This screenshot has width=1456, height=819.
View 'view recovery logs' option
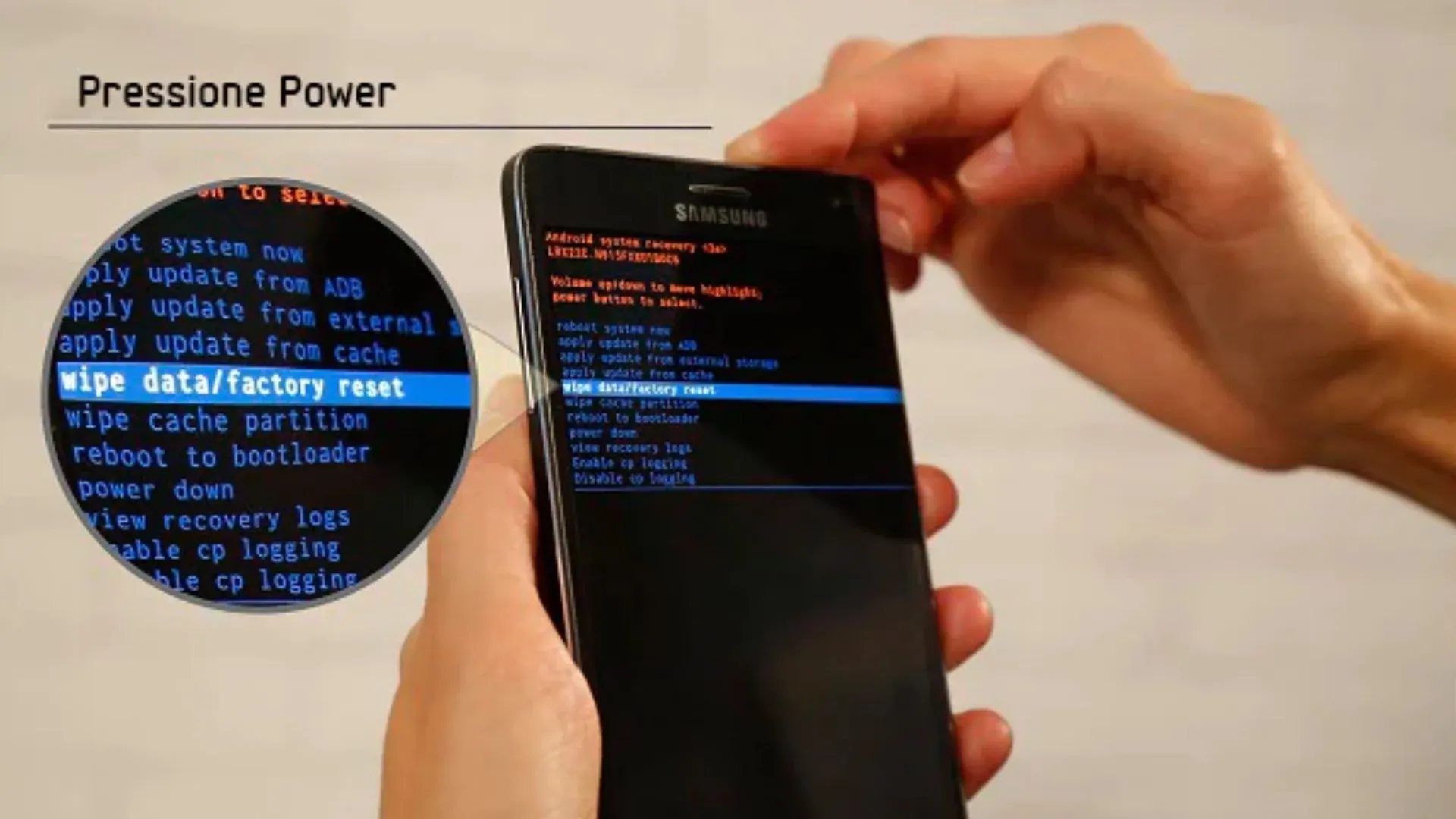click(x=621, y=448)
